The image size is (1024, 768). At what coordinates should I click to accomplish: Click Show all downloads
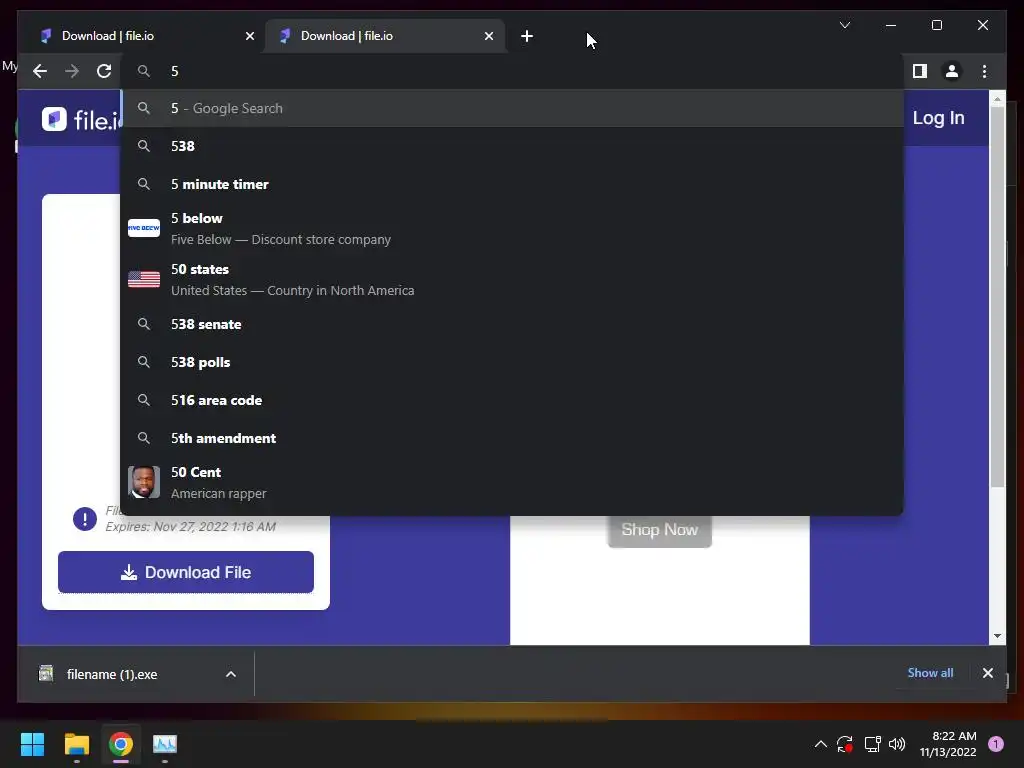[x=930, y=673]
